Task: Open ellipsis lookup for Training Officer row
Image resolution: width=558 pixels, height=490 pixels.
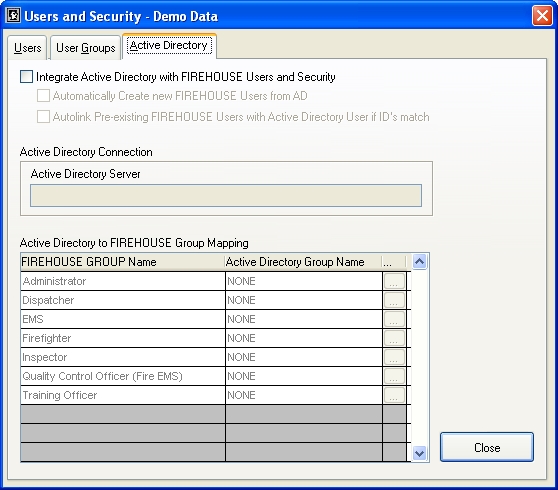Action: pos(394,395)
